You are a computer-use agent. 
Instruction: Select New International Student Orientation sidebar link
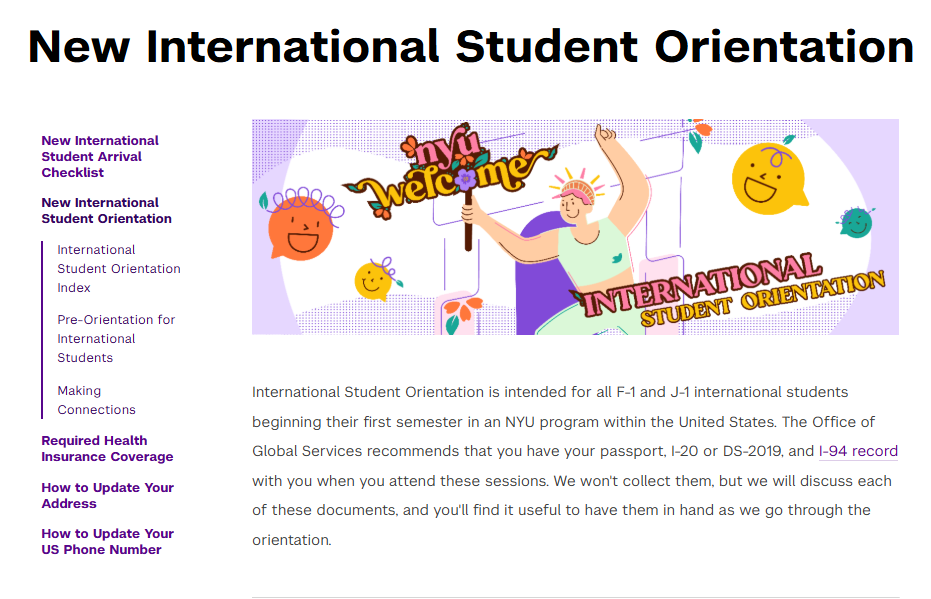coord(106,211)
